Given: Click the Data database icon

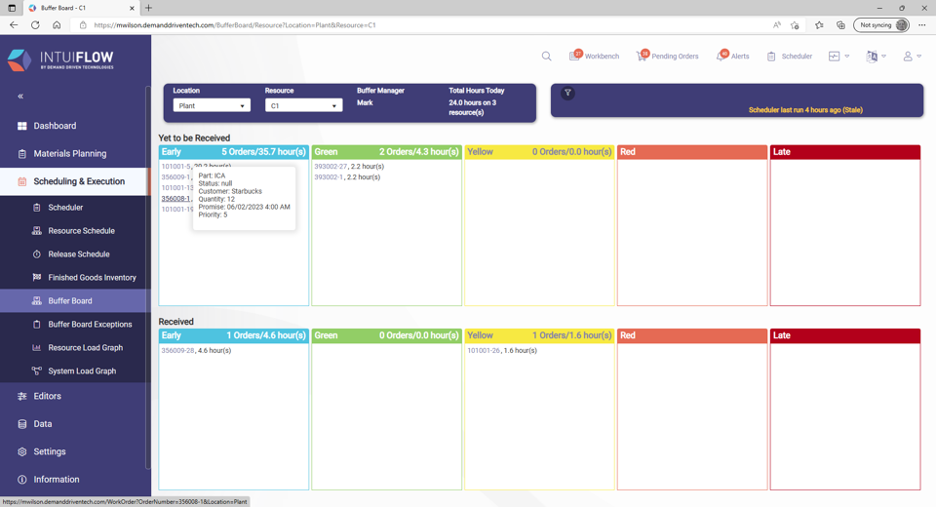Looking at the screenshot, I should (22, 424).
